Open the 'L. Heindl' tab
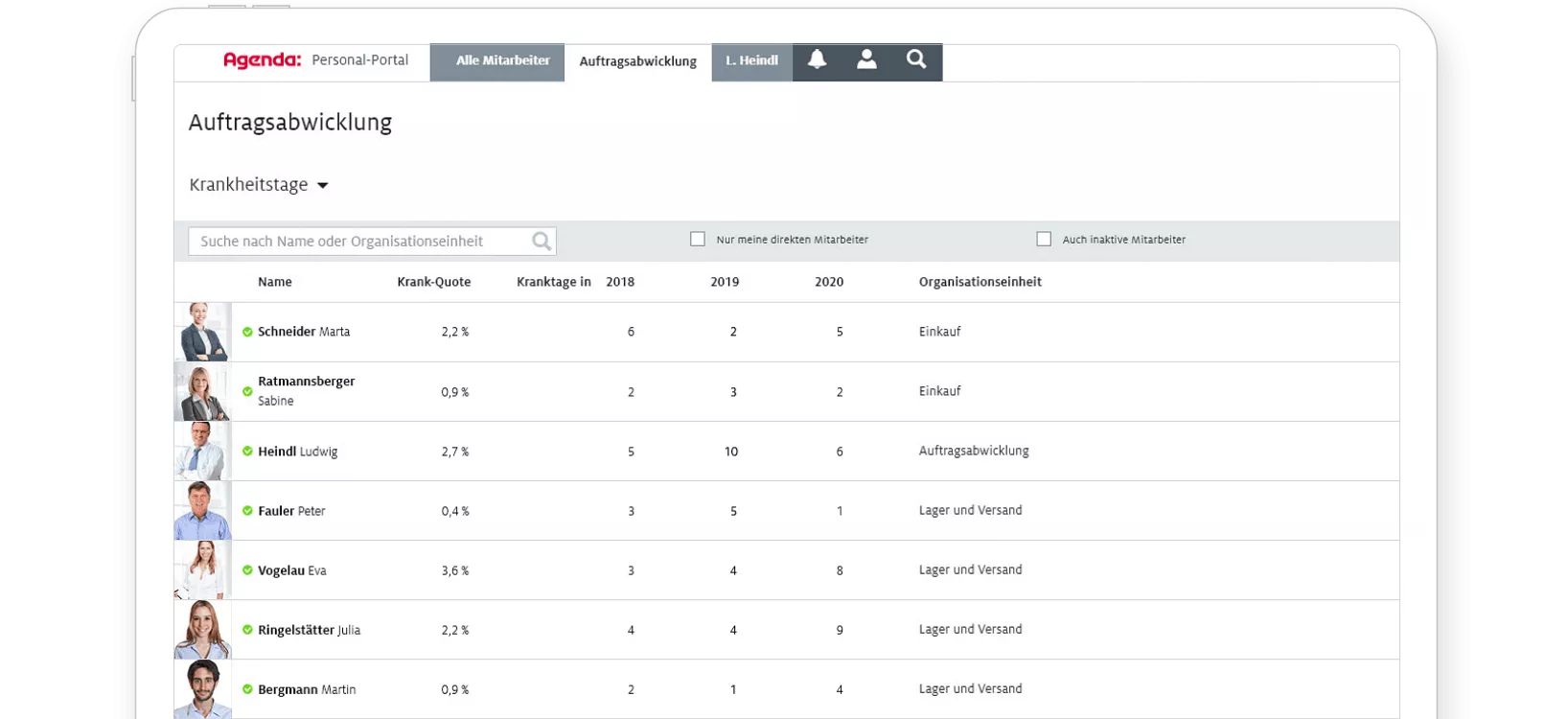This screenshot has height=719, width=1568. (x=751, y=61)
